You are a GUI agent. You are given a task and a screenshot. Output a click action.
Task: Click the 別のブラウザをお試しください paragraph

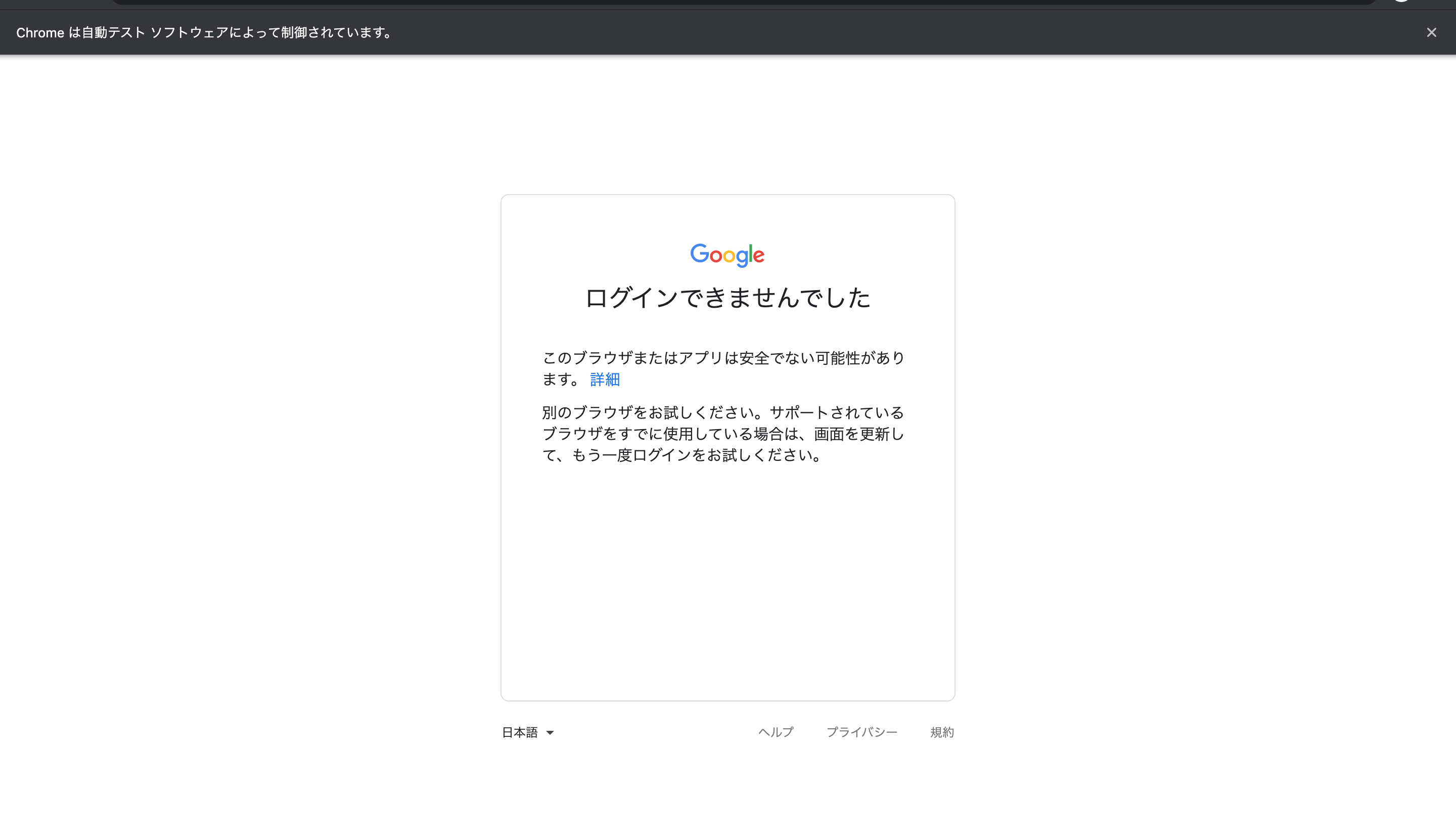click(x=723, y=434)
